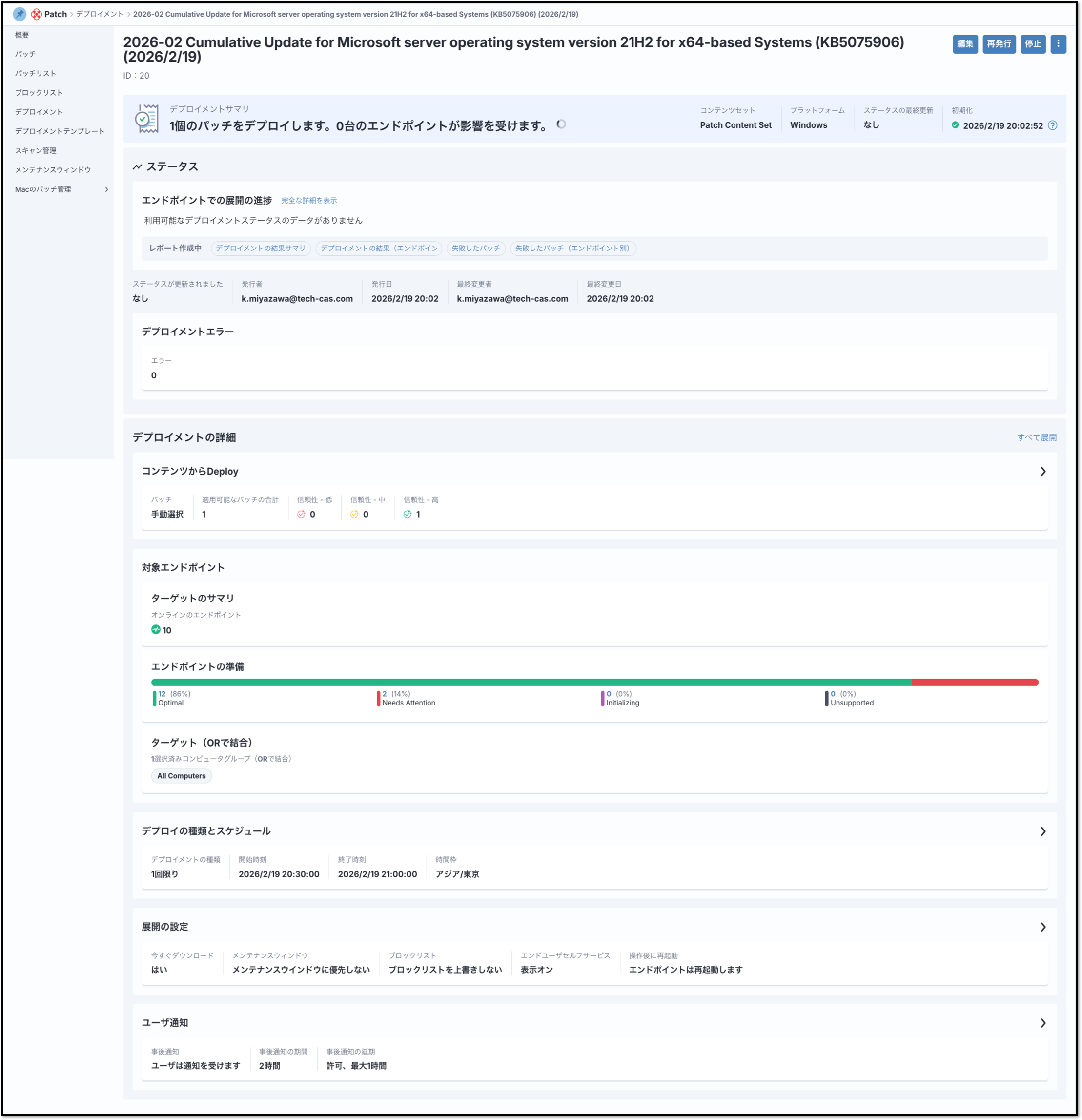The width and height of the screenshot is (1082, 1120).
Task: Click the red Needs Attention progress segment
Action: (974, 682)
